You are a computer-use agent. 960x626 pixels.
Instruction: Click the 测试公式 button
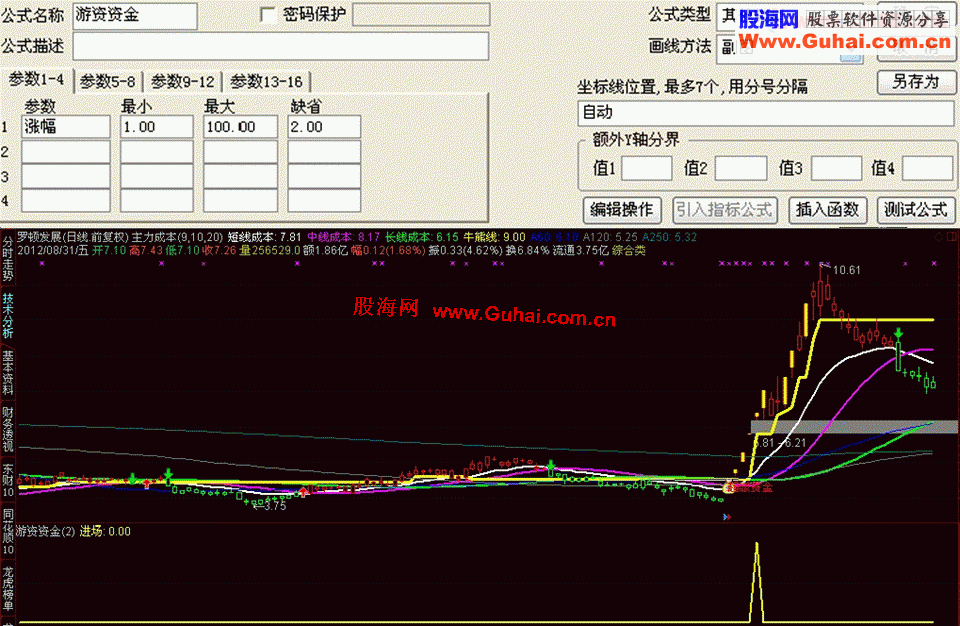click(916, 210)
